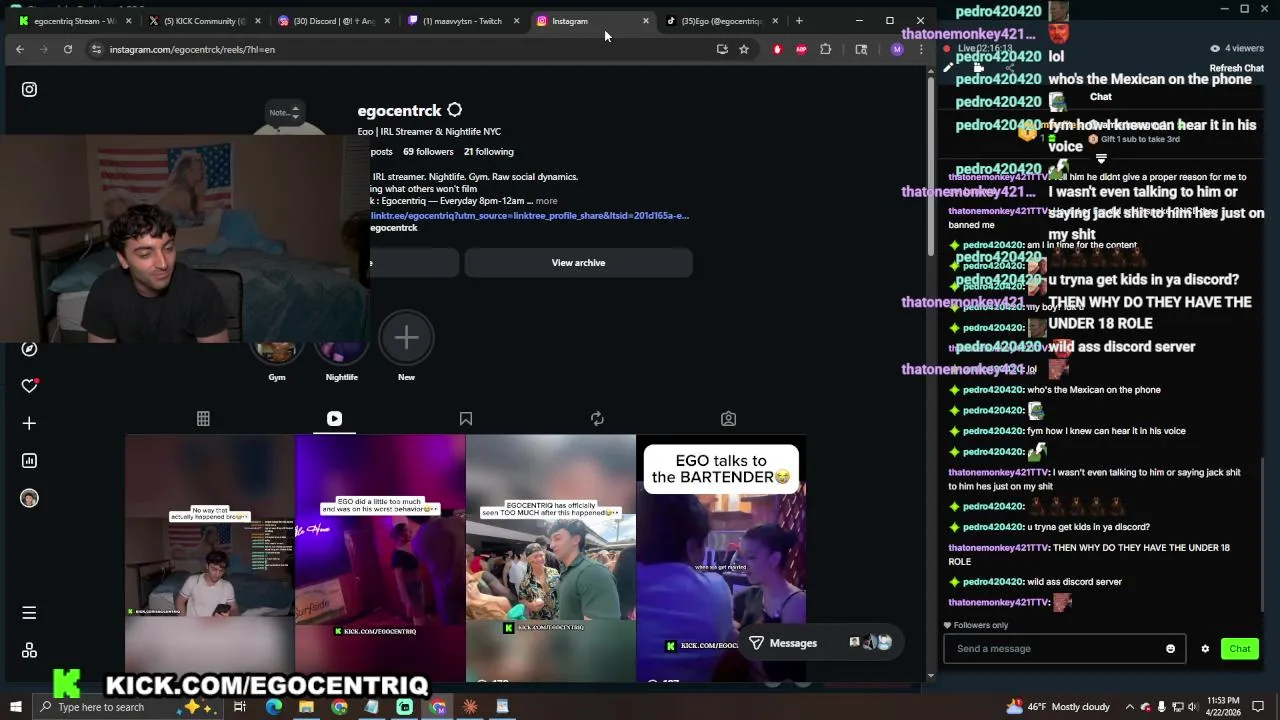Click the address bar URL
The image size is (1280, 720).
pos(192,49)
